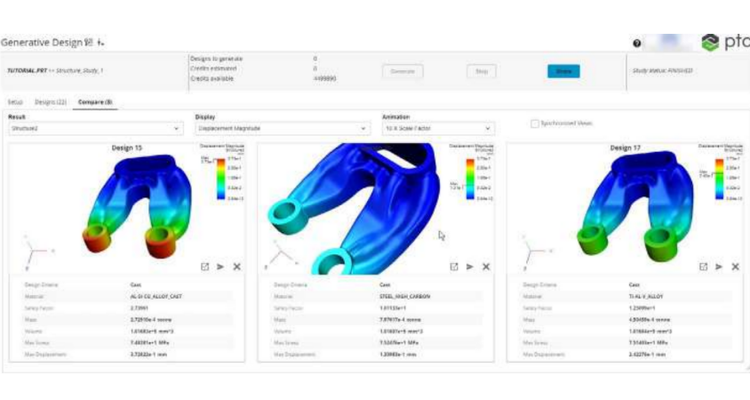The height and width of the screenshot is (400, 750).
Task: Click the blue button in the top bar
Action: coord(563,71)
